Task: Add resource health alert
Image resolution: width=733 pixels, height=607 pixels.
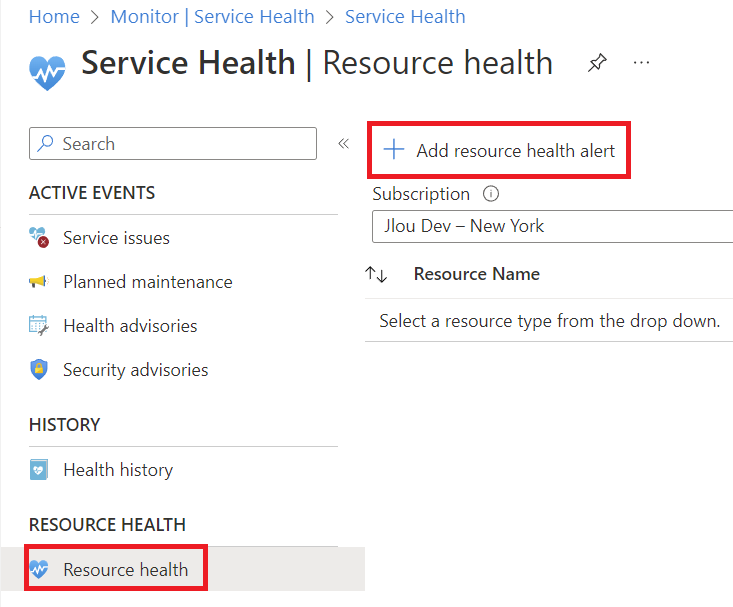Action: click(x=499, y=150)
